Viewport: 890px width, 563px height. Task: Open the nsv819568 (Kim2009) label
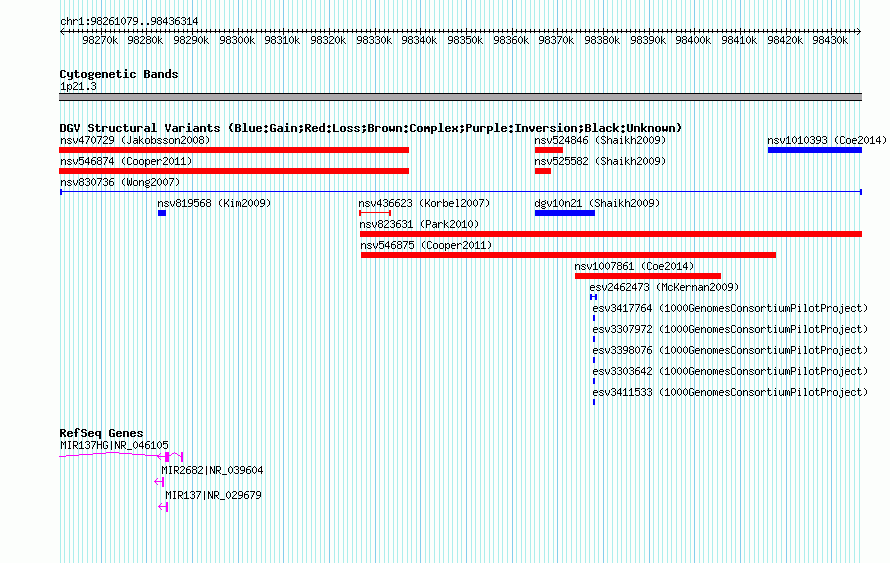[x=214, y=203]
